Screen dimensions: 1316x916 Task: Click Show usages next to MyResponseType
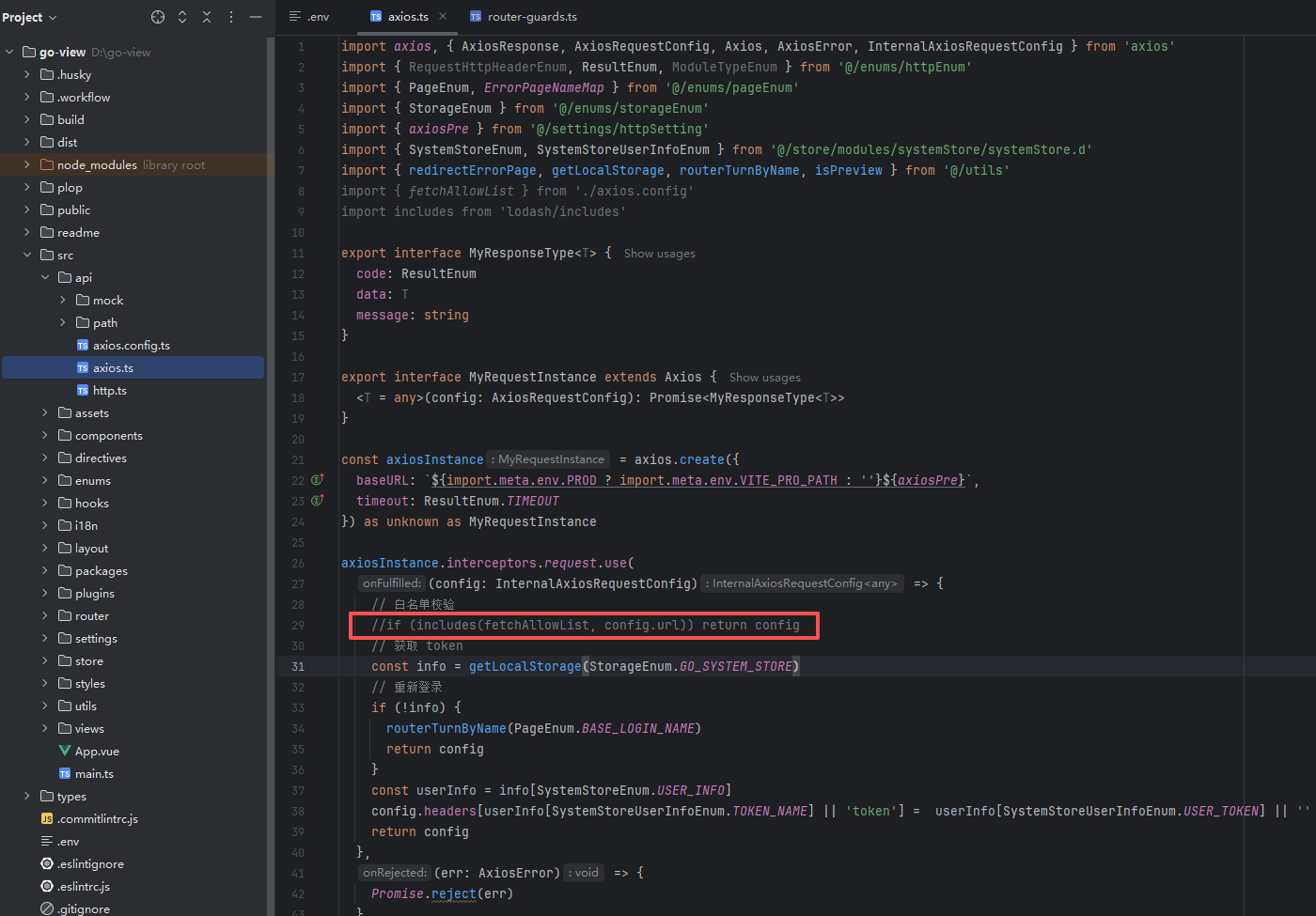(x=659, y=254)
